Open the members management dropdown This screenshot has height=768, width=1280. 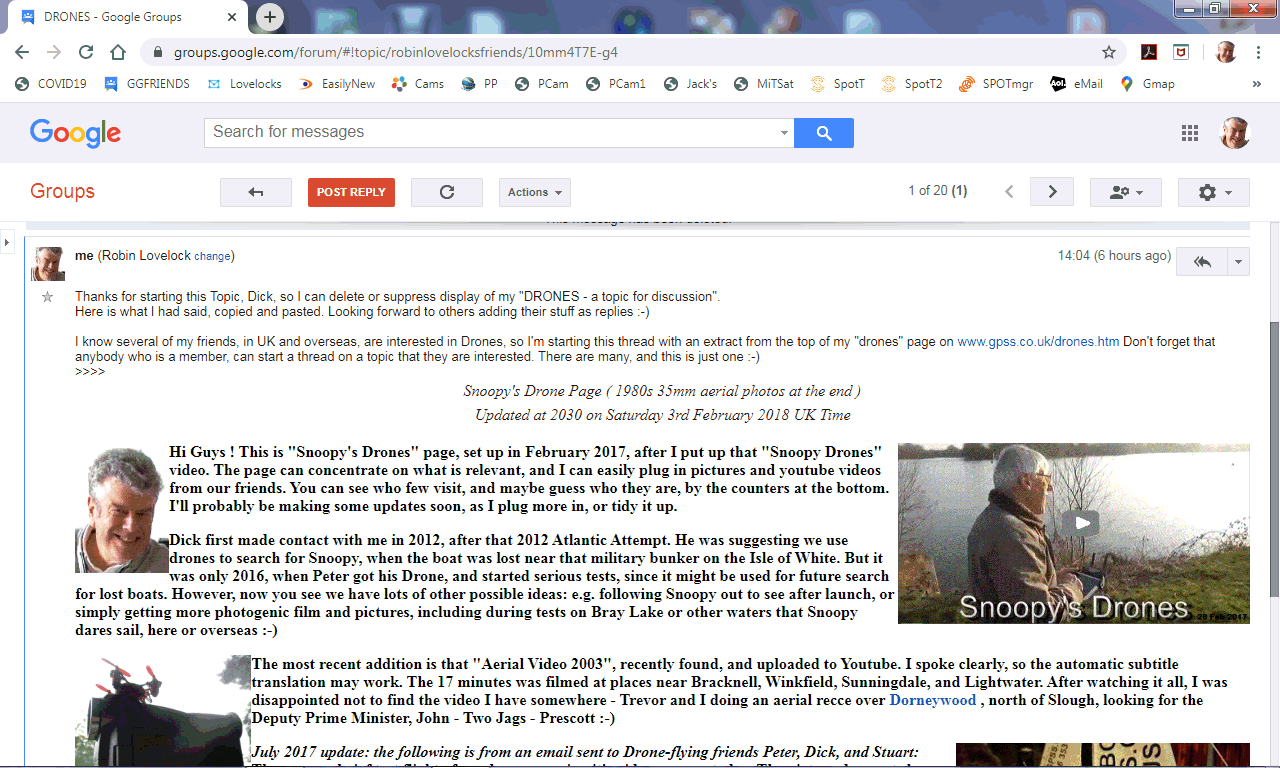[1125, 192]
